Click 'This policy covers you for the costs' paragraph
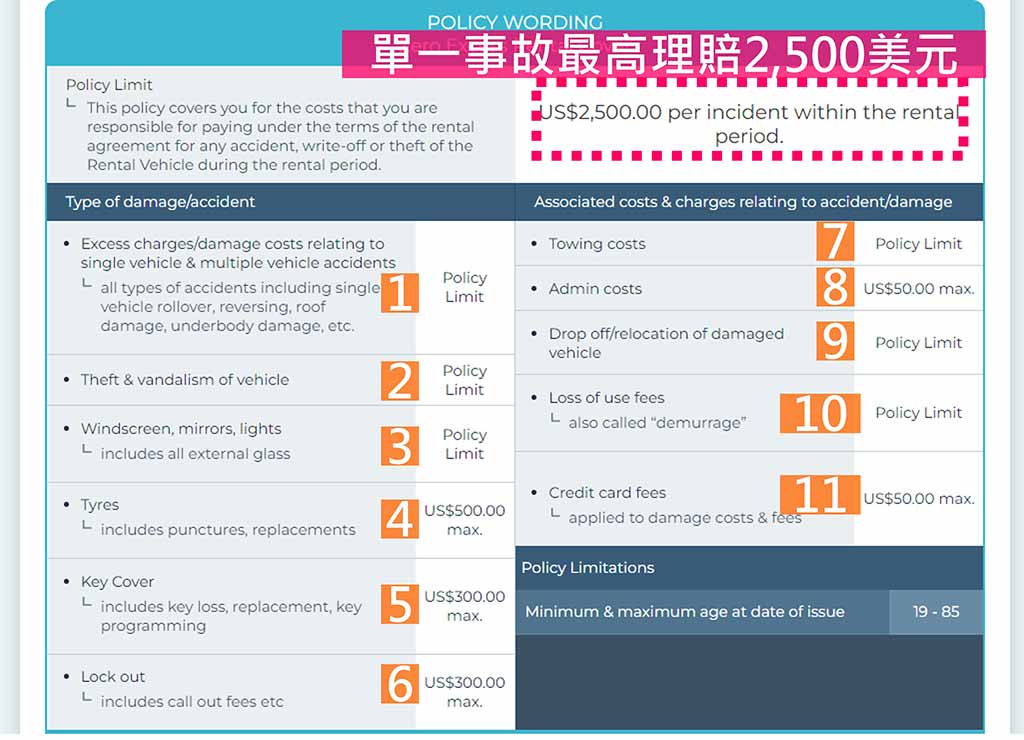 tap(281, 136)
